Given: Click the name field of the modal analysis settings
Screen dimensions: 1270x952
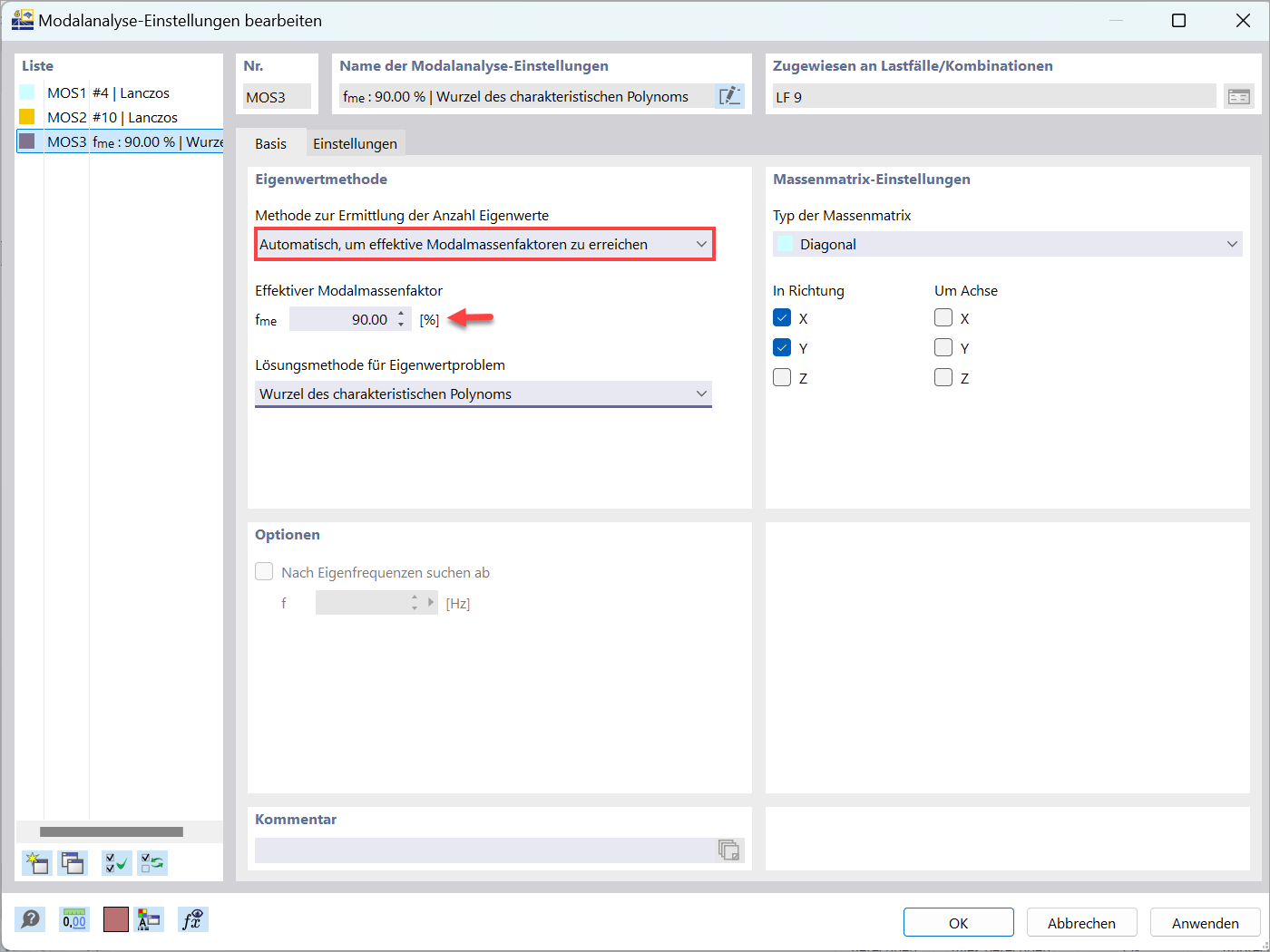Looking at the screenshot, I should click(526, 96).
